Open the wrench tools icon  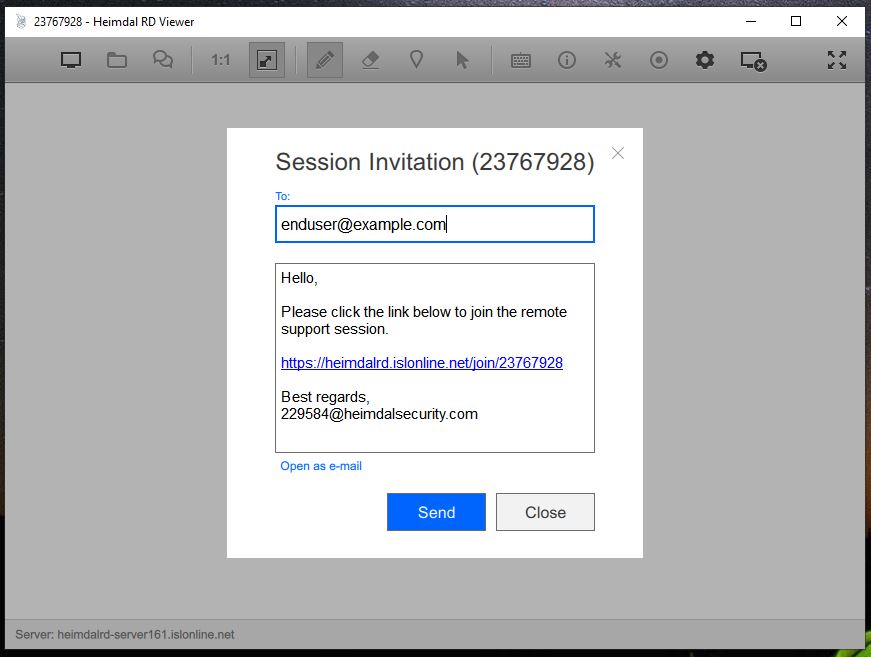tap(613, 60)
